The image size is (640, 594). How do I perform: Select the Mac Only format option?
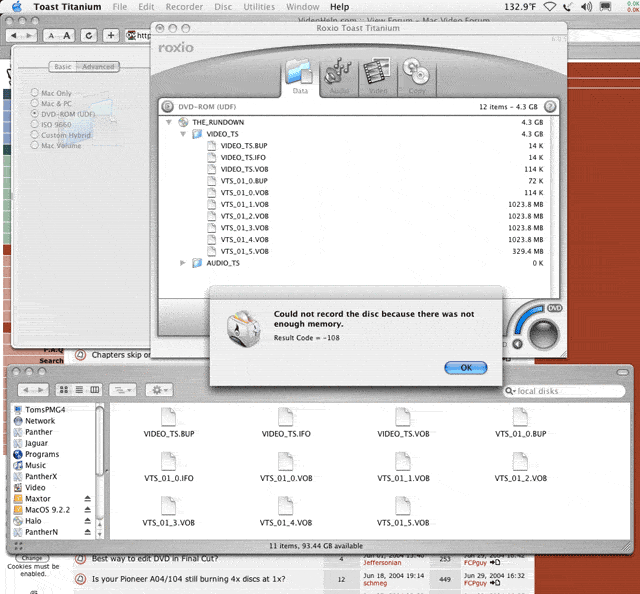pos(35,93)
